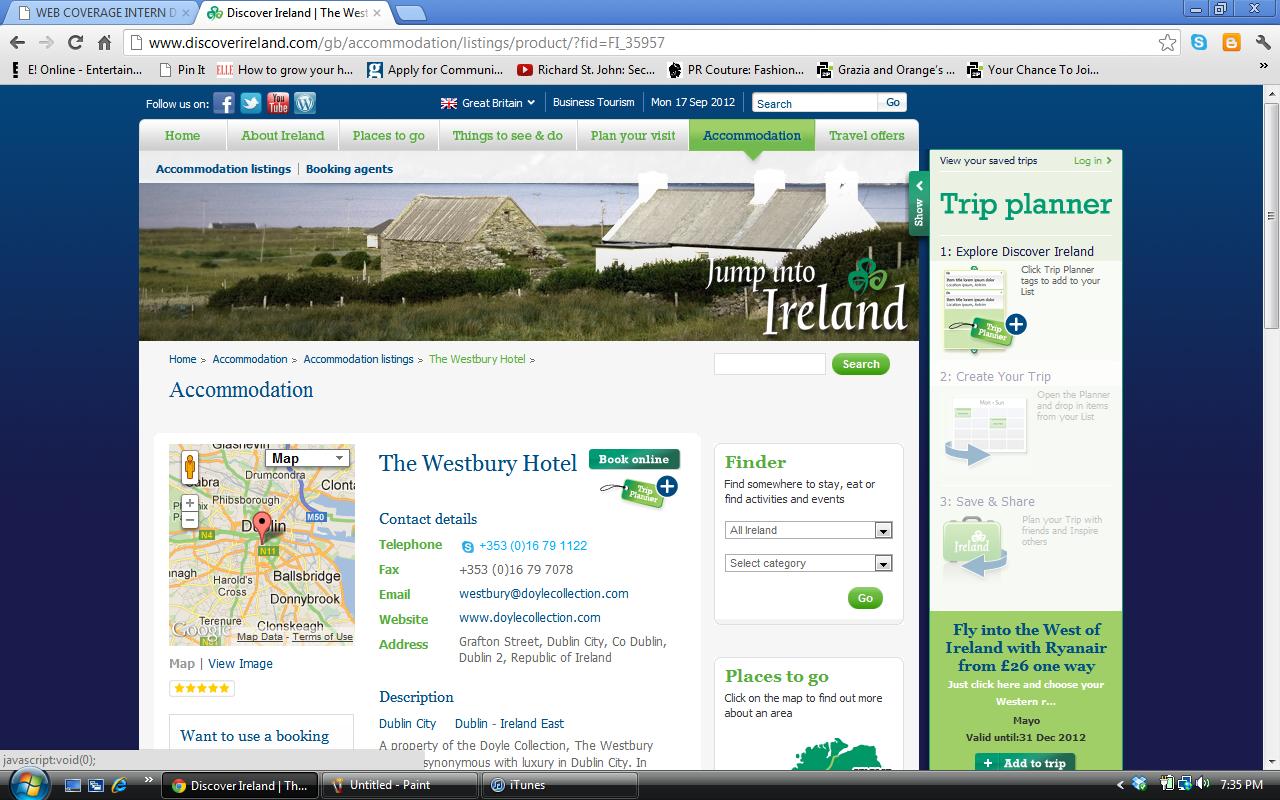Click the Street View pegman on map
The image size is (1280, 800).
(x=190, y=467)
